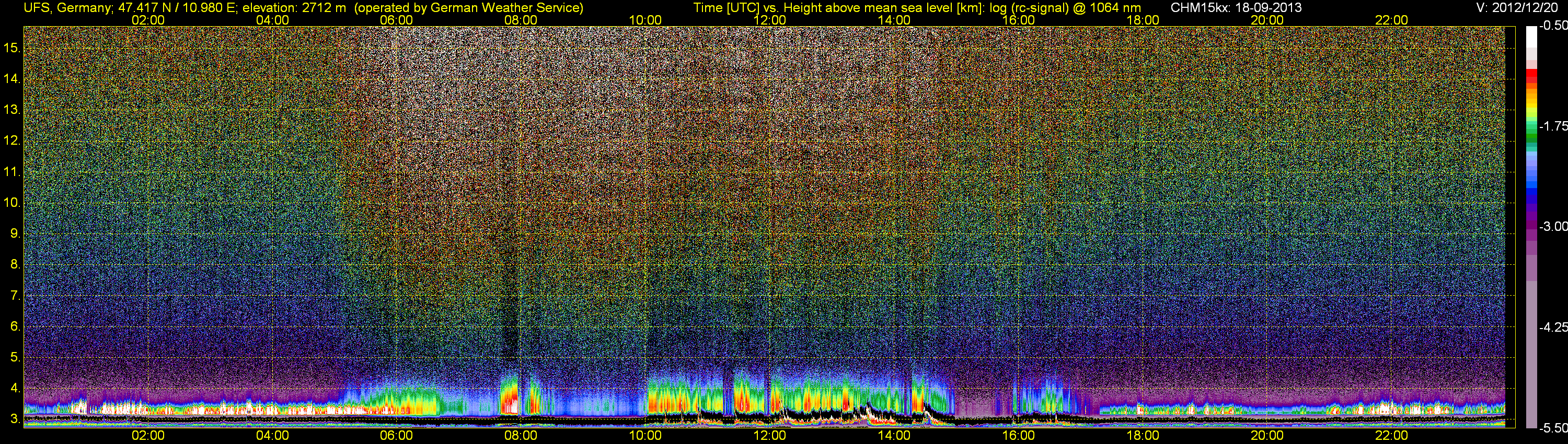Select the 5 km height axis label
Viewport: 1568px width, 444px height.
tap(15, 357)
